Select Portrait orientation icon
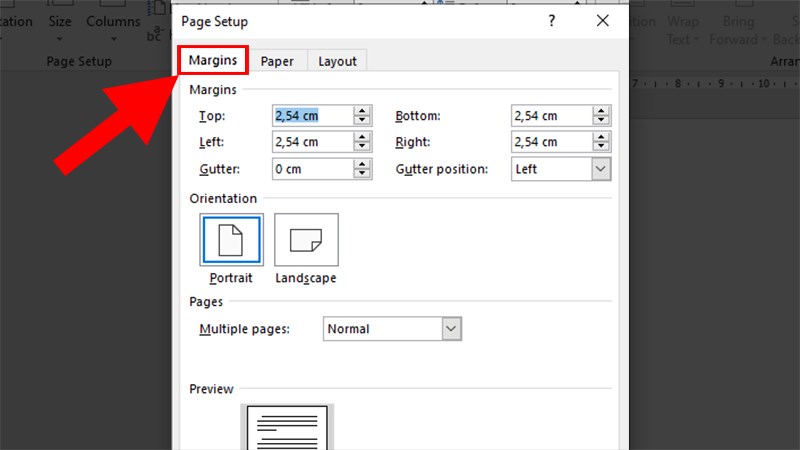 click(231, 240)
